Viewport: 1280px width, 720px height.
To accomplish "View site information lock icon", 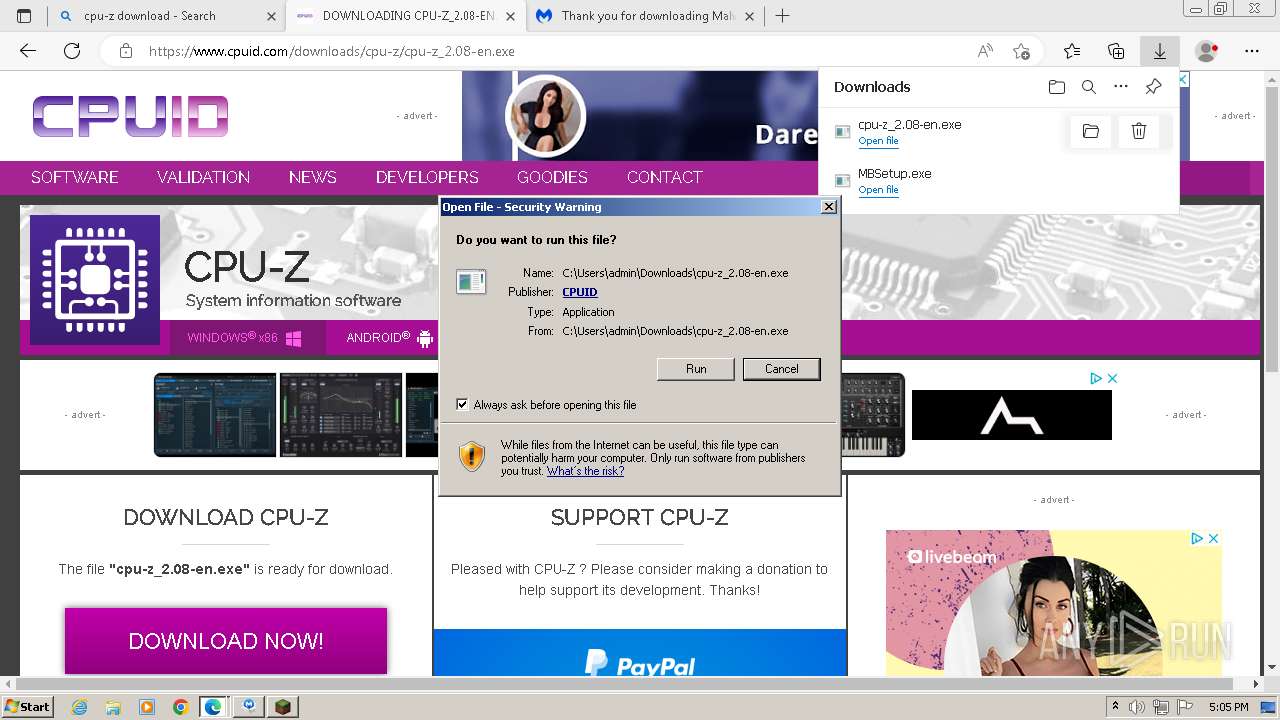I will click(126, 51).
